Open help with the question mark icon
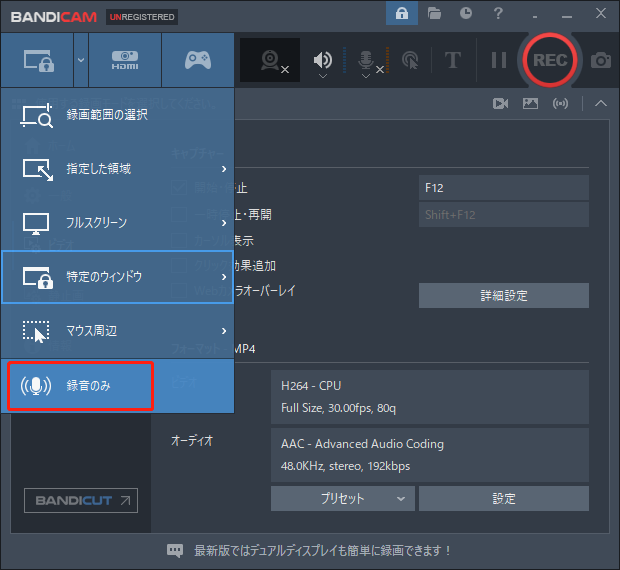 [498, 13]
